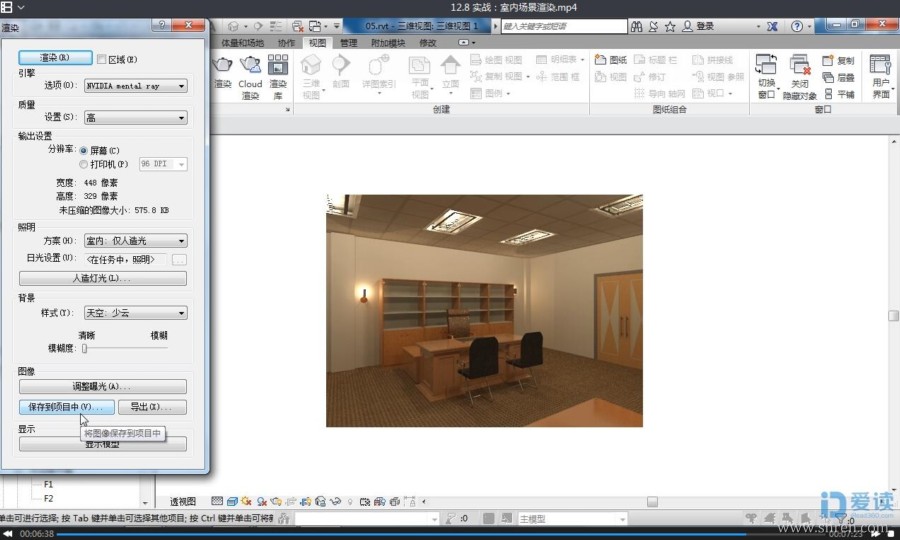This screenshot has height=540, width=900.
Task: Click the Autodesk Exchange X icon
Action: [x=773, y=26]
